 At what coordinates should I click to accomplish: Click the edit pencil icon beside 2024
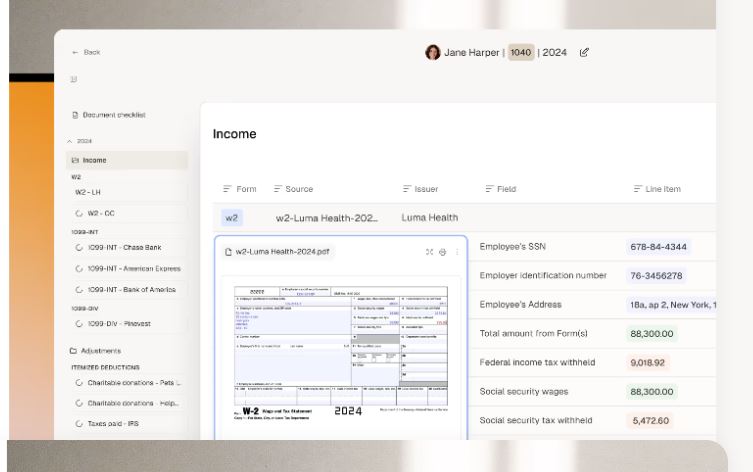click(584, 52)
